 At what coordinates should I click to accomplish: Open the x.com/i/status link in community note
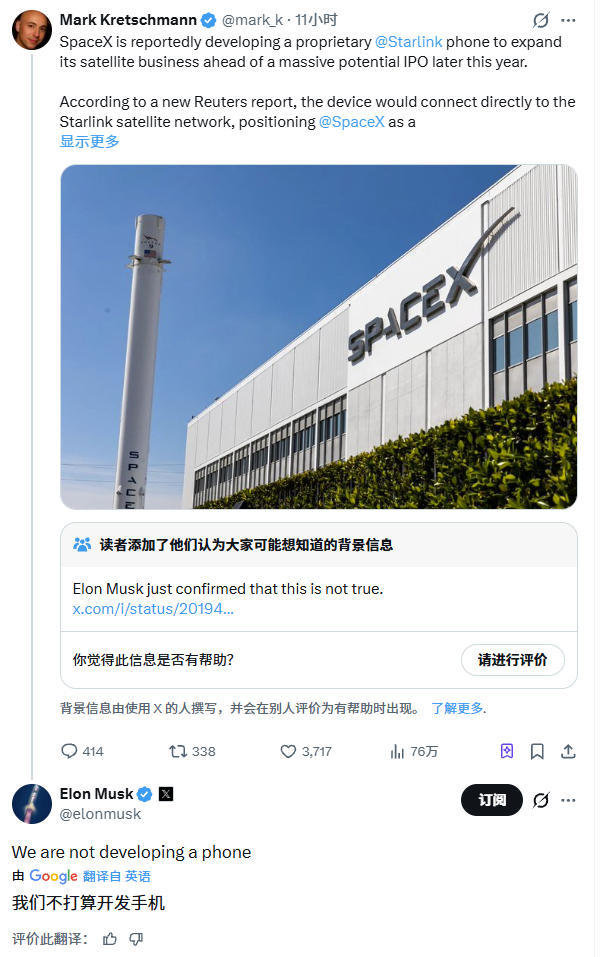153,609
